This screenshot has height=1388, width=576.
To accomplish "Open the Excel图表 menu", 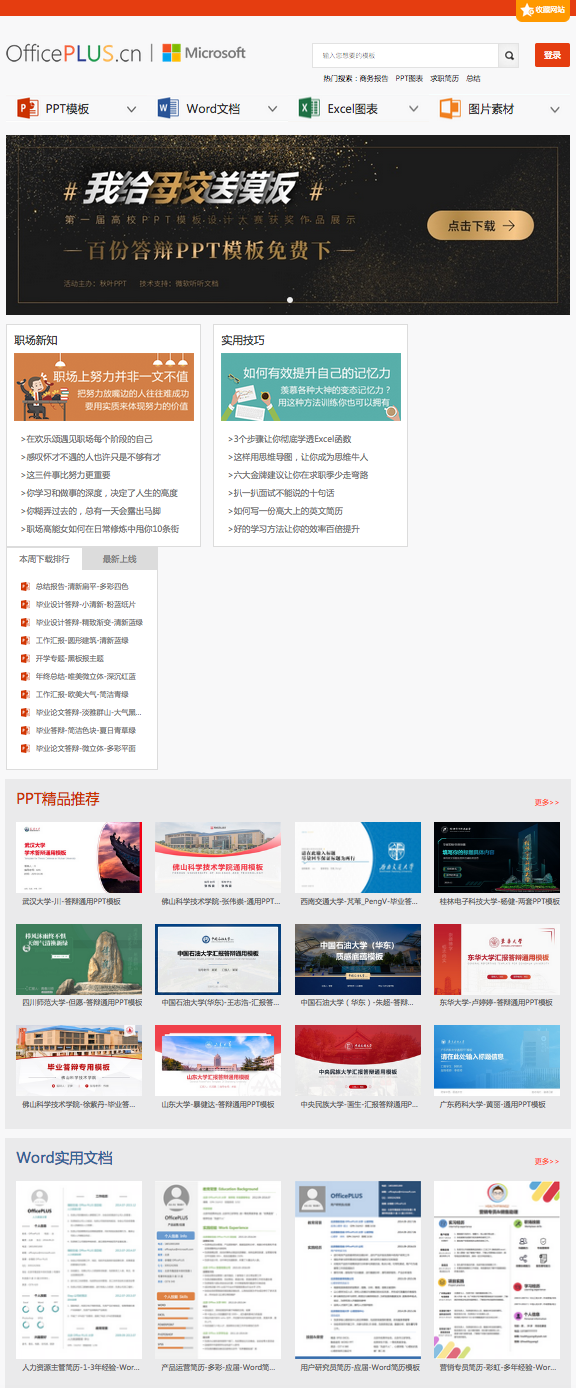I will tap(353, 109).
